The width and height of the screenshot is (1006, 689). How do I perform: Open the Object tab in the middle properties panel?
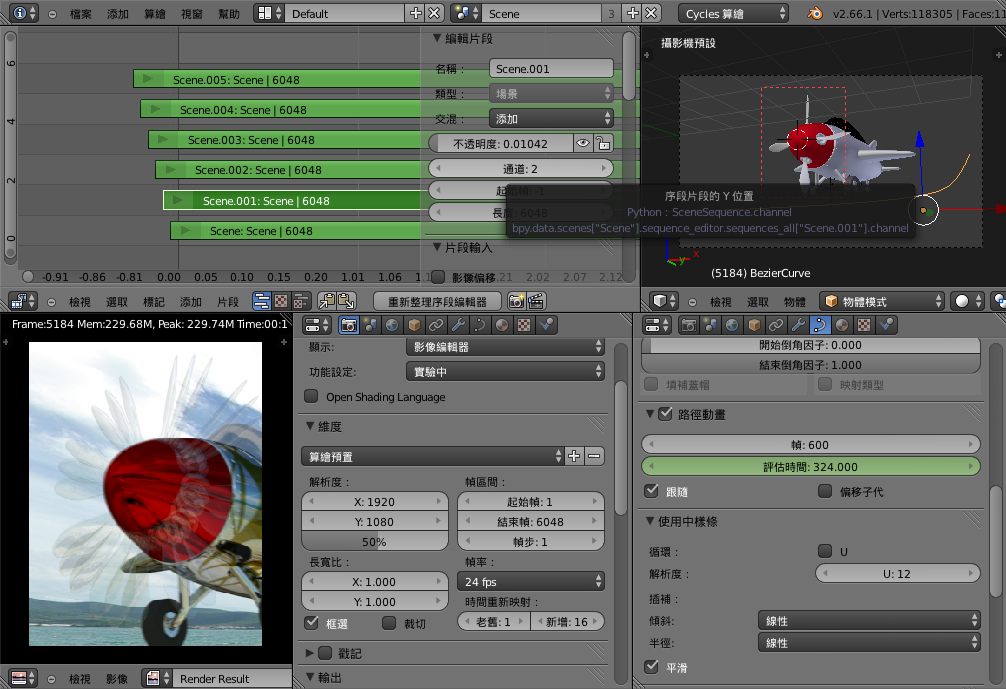[x=414, y=325]
